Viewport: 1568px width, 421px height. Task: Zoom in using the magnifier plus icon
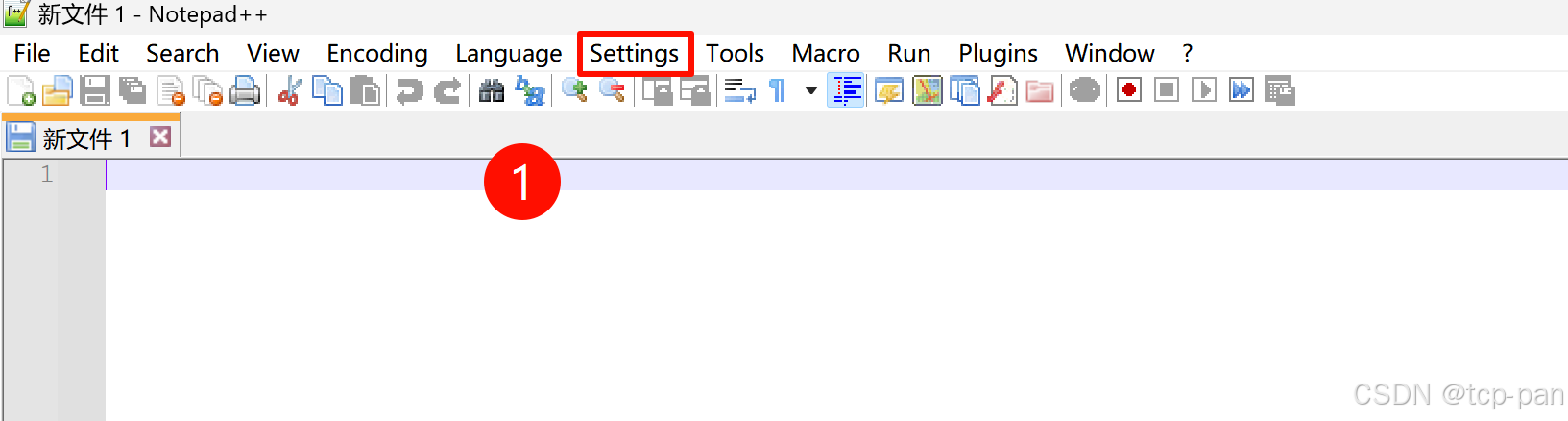click(575, 91)
